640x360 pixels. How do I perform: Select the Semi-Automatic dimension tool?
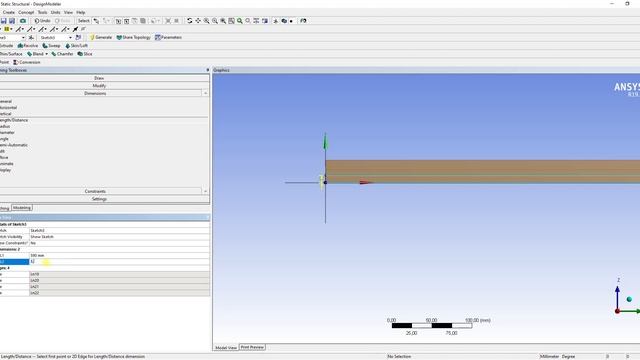point(14,145)
